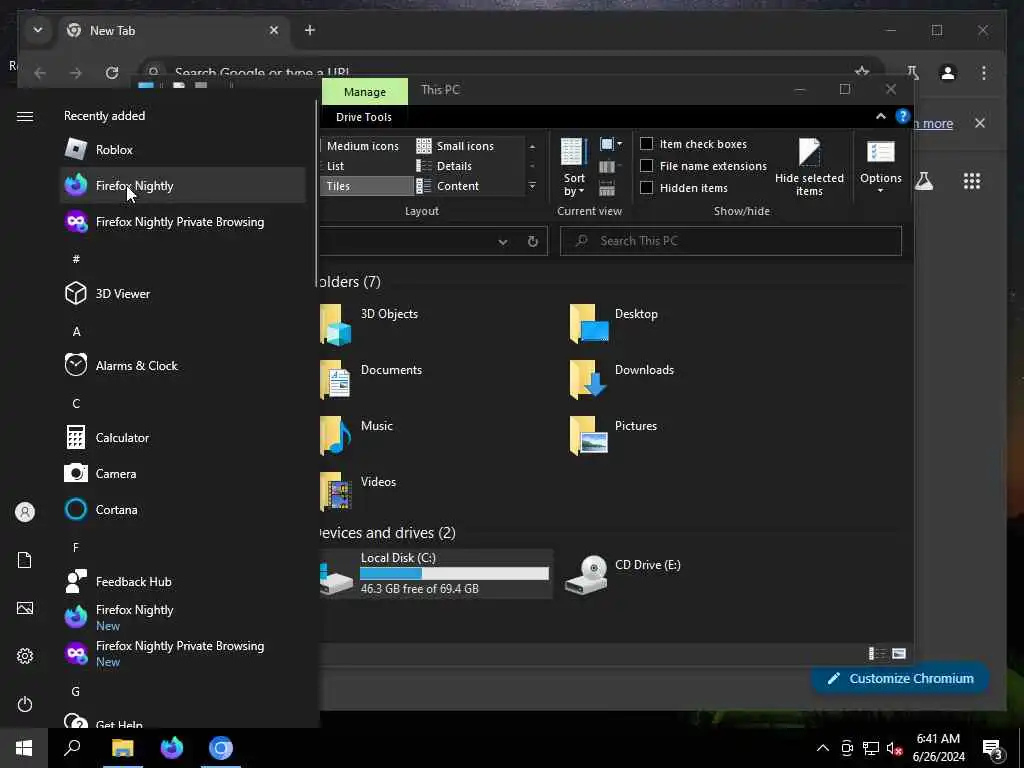Select the CD Drive (E:)

(623, 574)
